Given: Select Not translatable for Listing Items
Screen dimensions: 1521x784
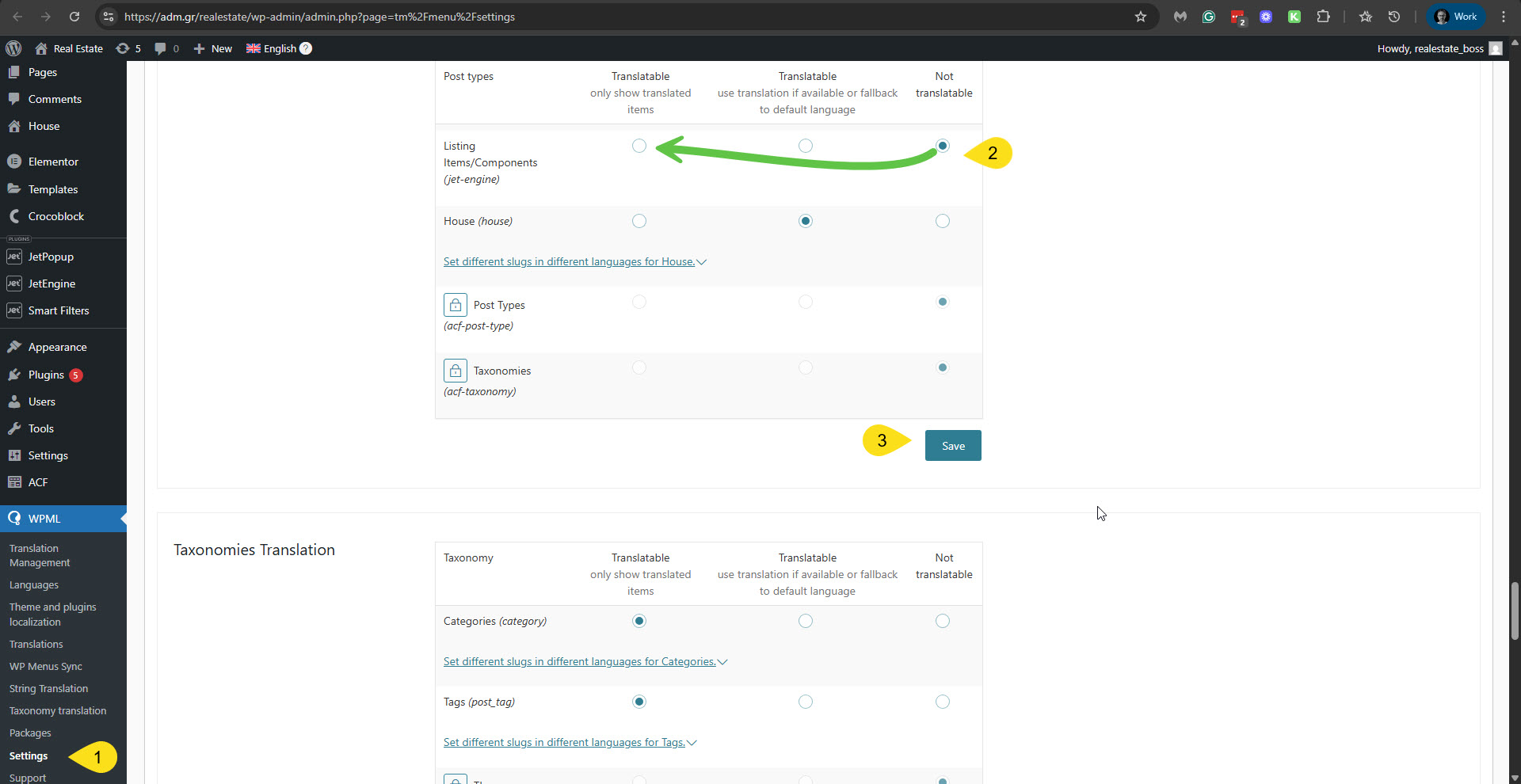Looking at the screenshot, I should pyautogui.click(x=943, y=146).
